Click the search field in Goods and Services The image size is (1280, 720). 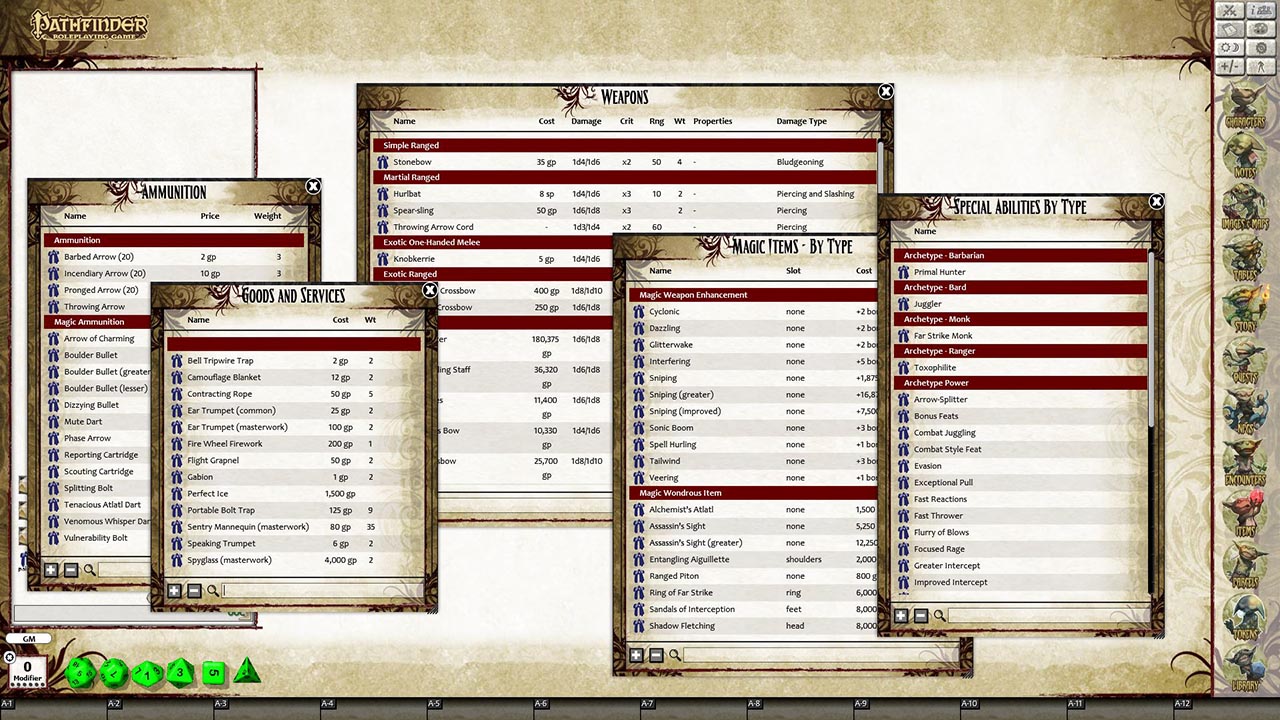(x=320, y=591)
